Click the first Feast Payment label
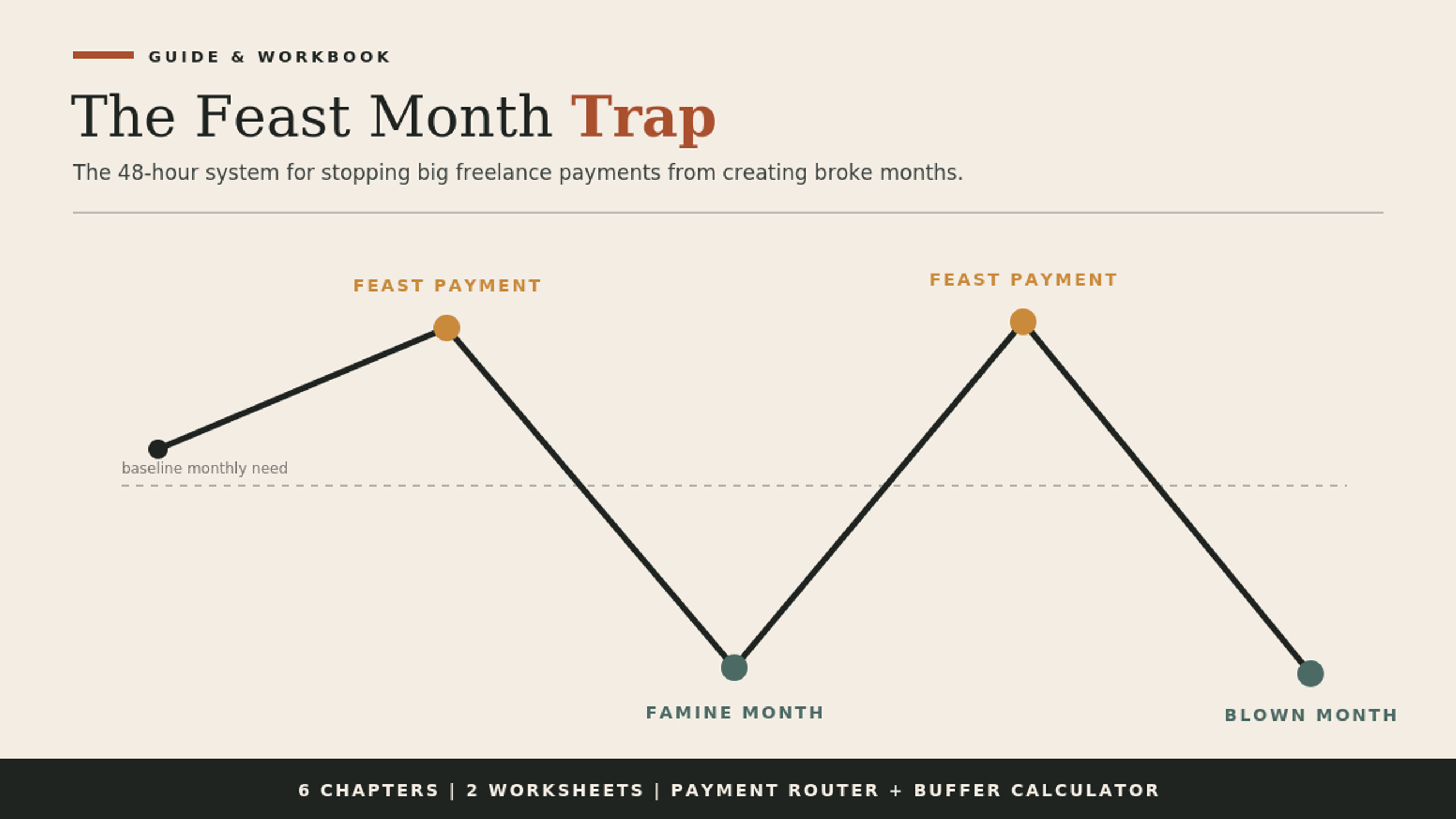This screenshot has height=819, width=1456. click(447, 286)
